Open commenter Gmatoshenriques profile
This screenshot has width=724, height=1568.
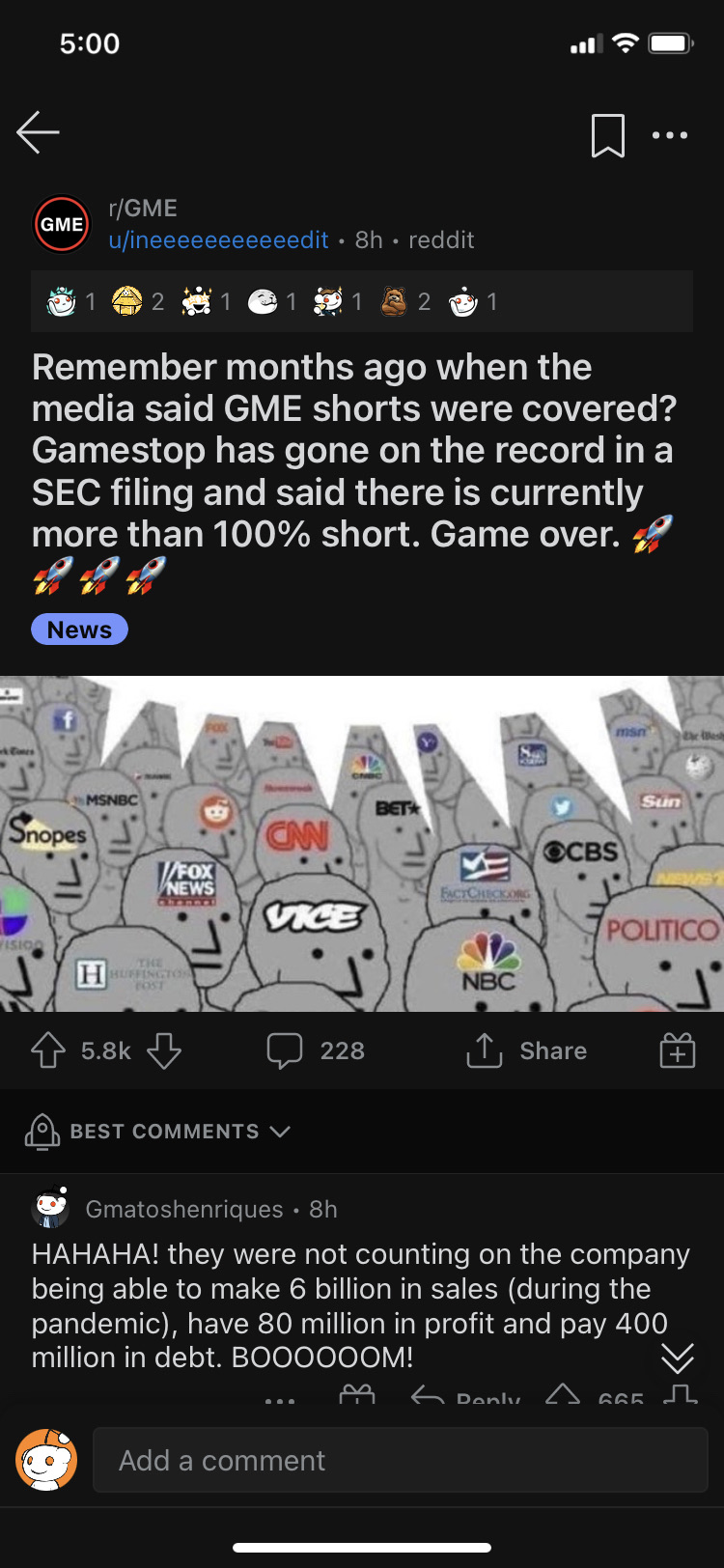tap(184, 1209)
